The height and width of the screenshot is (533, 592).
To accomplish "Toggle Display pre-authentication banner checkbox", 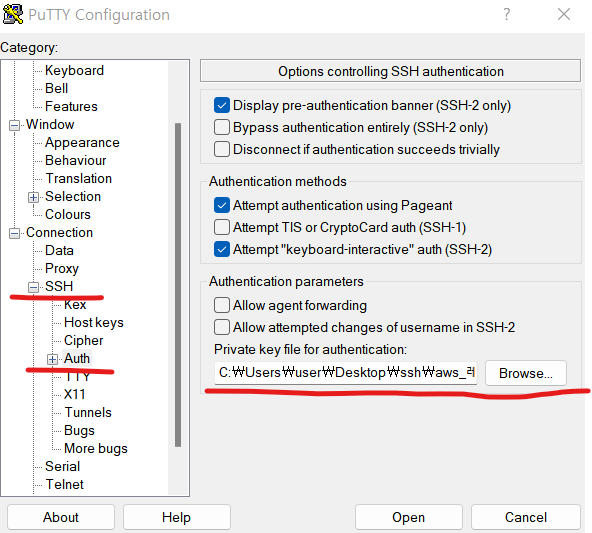I will click(222, 105).
